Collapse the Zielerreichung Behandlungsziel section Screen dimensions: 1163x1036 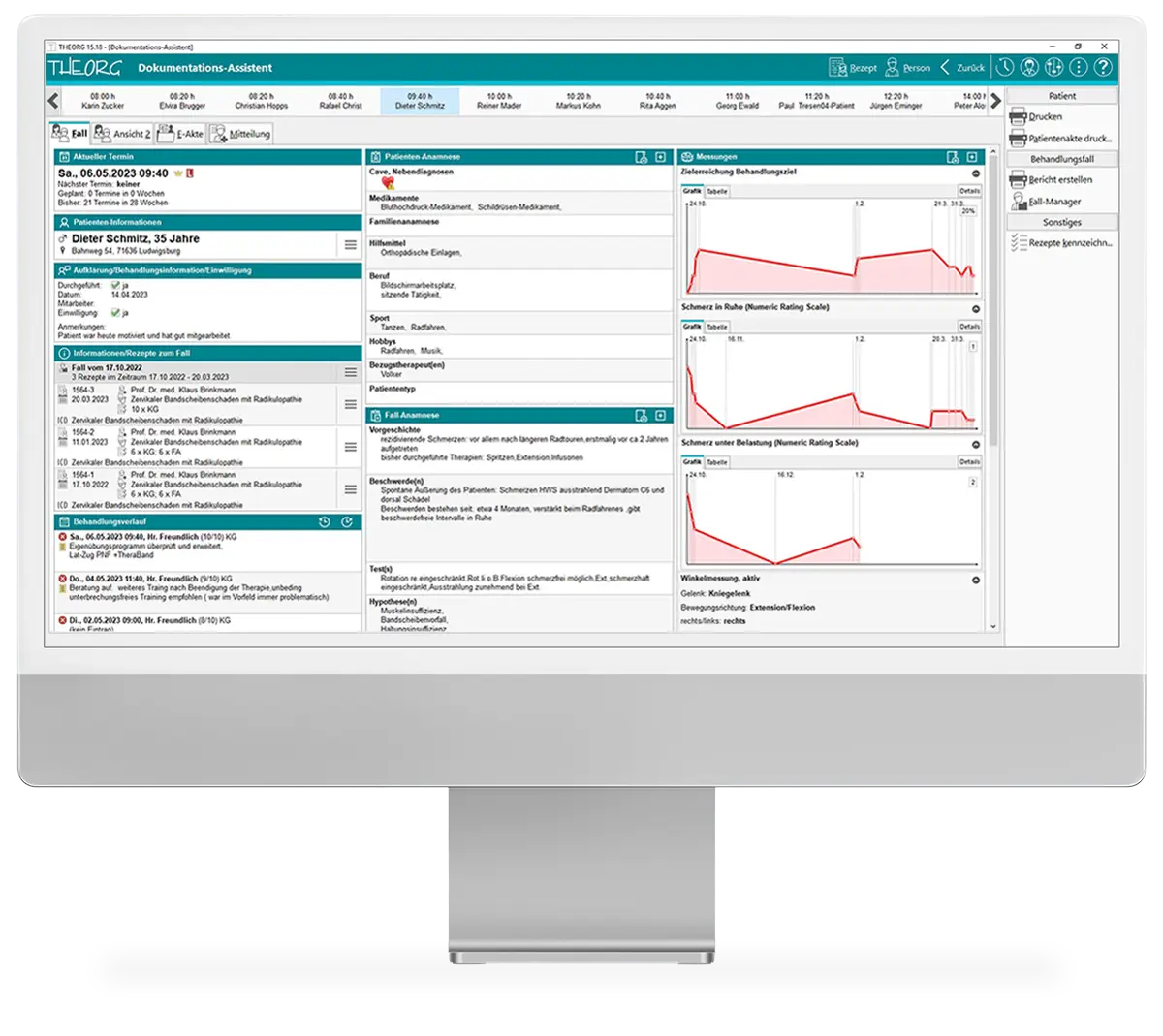tap(975, 173)
